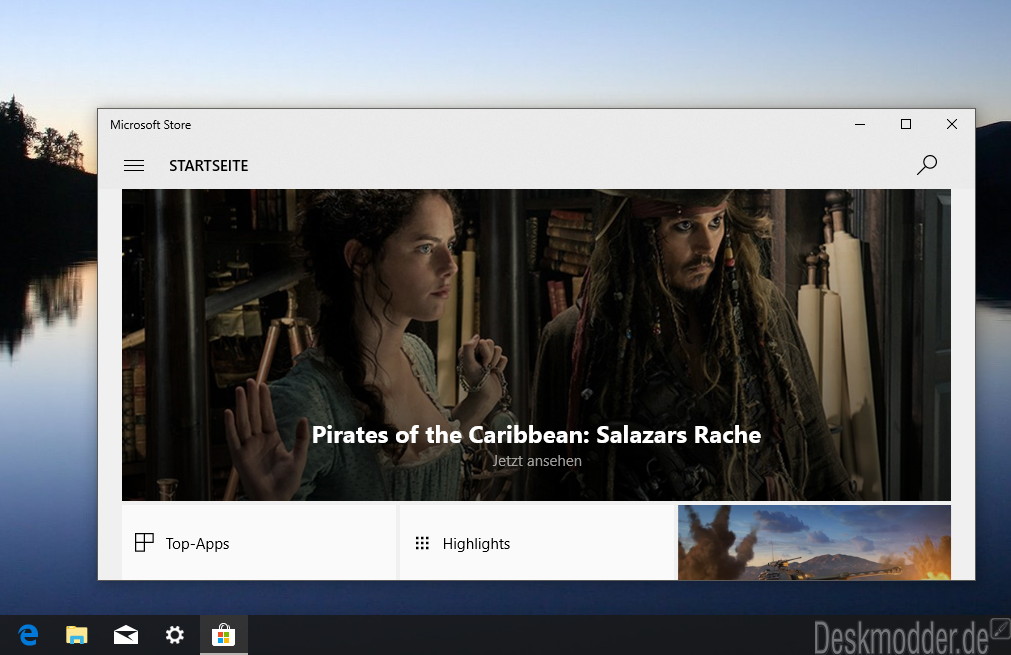Open the hamburger navigation menu
Screen dimensions: 1011x655
point(134,166)
